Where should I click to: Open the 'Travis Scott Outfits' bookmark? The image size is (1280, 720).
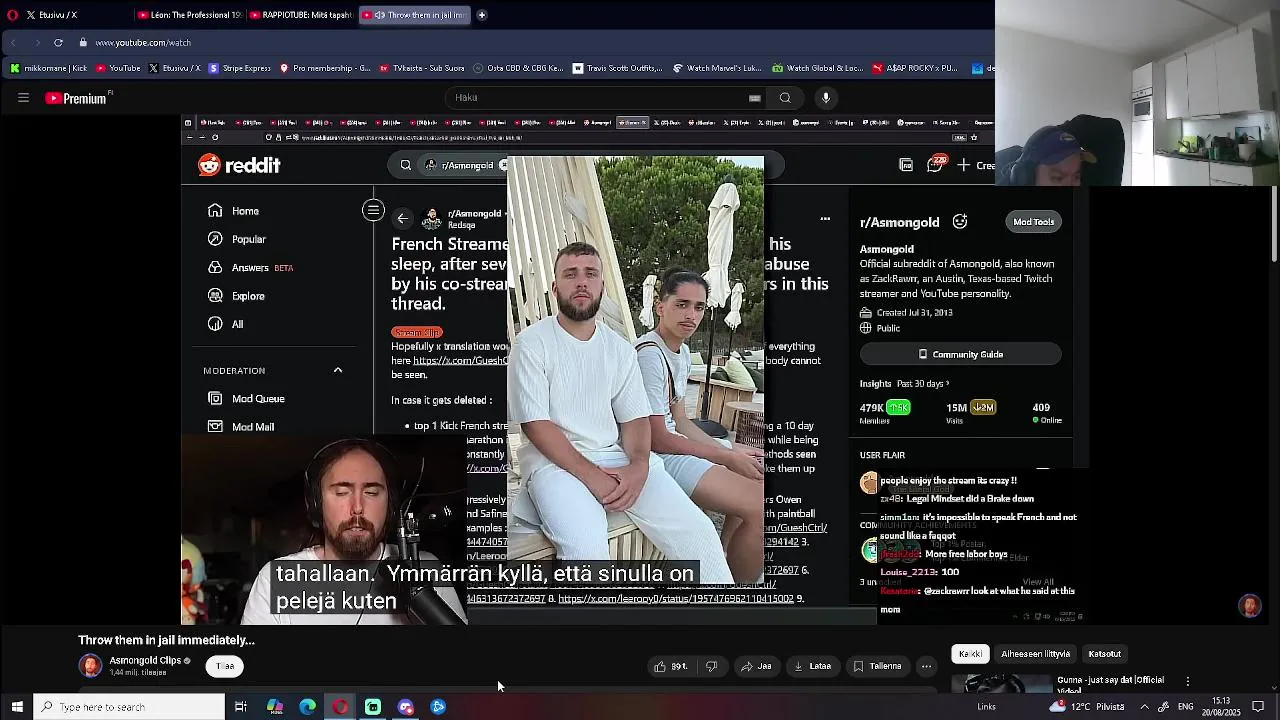[x=617, y=68]
